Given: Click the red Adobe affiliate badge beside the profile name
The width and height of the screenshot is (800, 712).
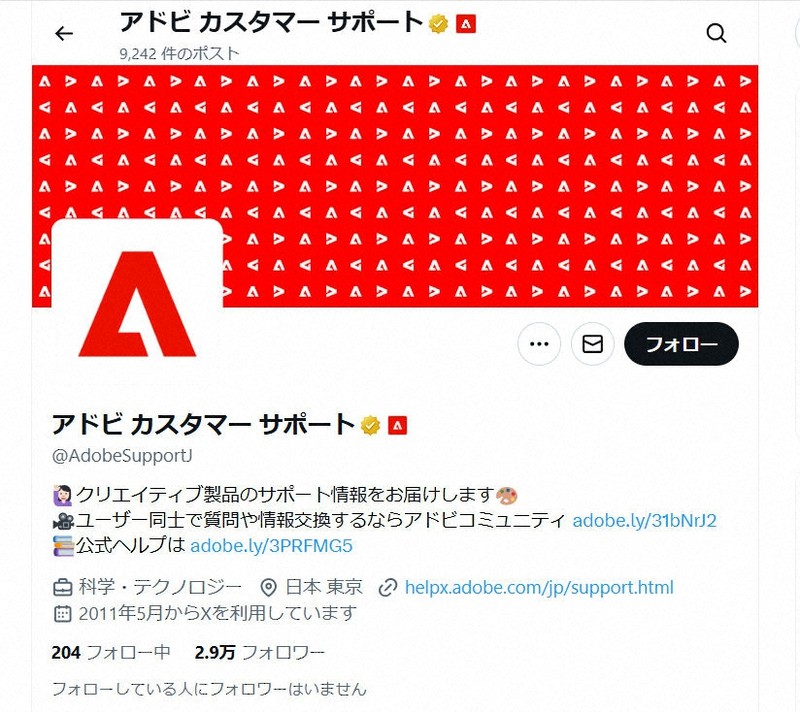Looking at the screenshot, I should (x=397, y=425).
